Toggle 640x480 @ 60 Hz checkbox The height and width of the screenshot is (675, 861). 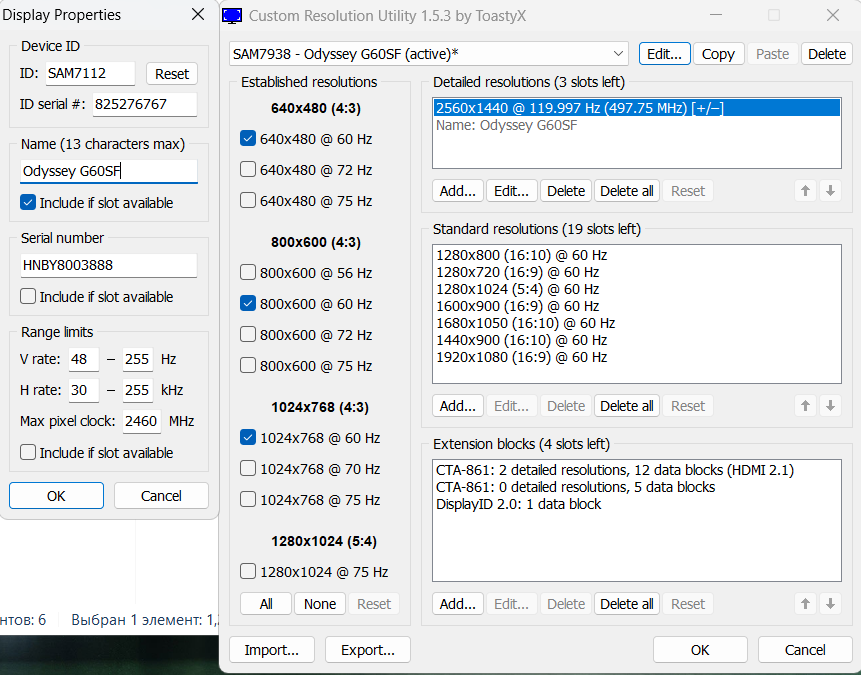(248, 138)
